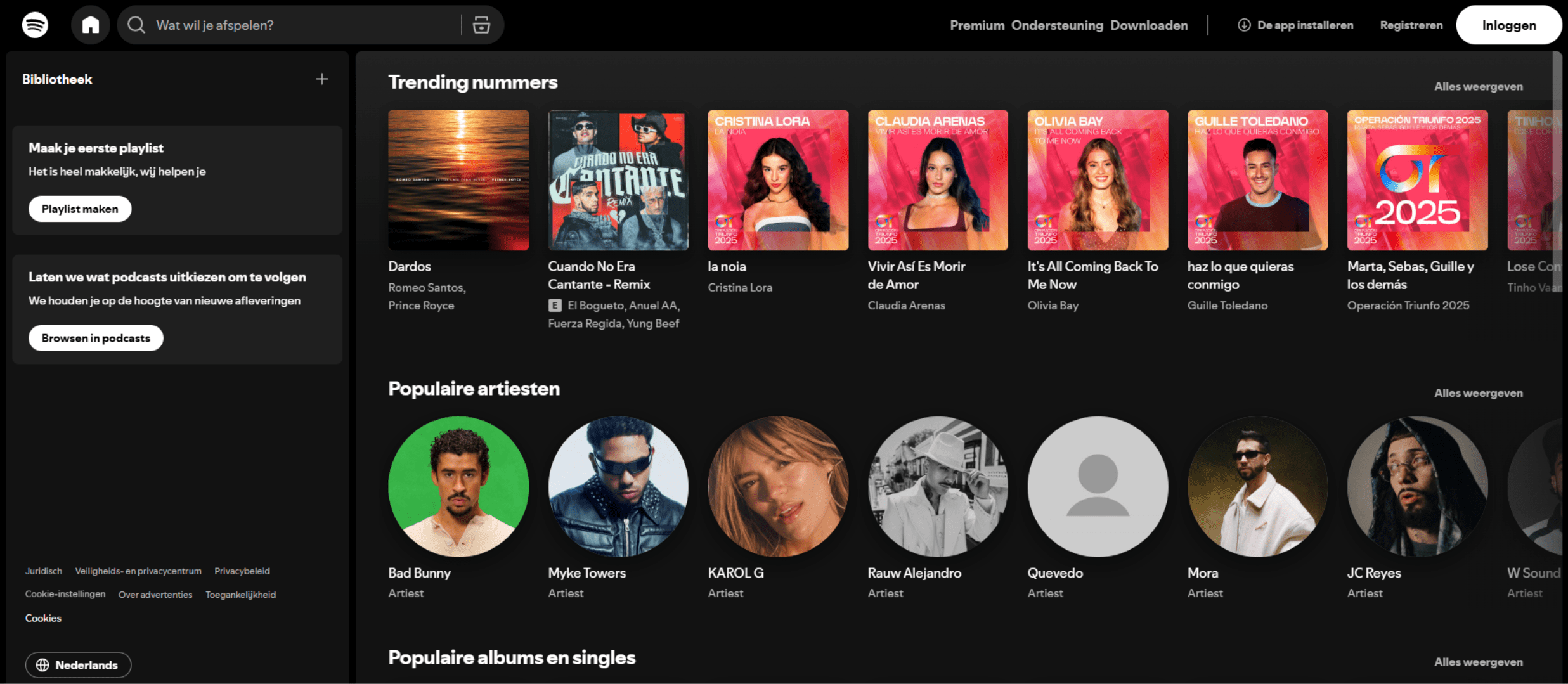
Task: Go to Home via house icon
Action: click(x=91, y=25)
